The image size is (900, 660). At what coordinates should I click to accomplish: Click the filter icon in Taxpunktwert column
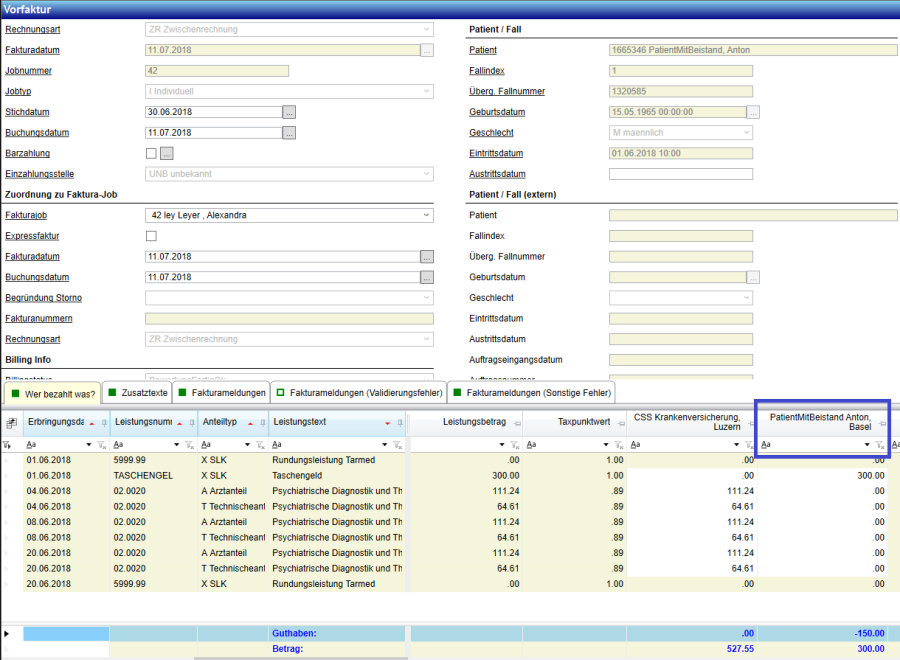[x=617, y=445]
